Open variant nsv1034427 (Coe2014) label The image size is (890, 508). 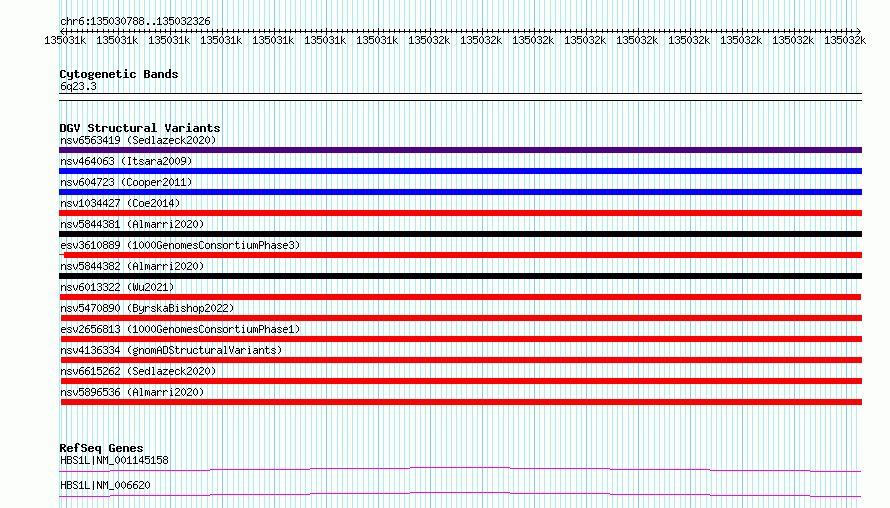coord(120,203)
